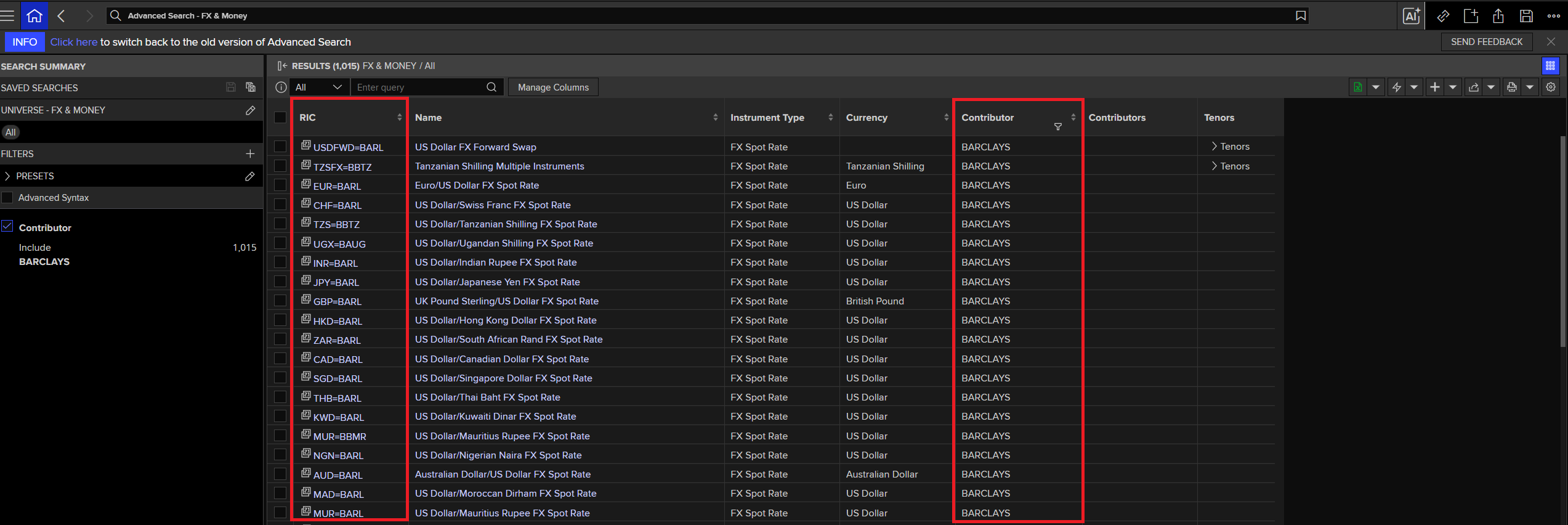Image resolution: width=1568 pixels, height=525 pixels.
Task: Select the JPY=BARL row checkbox
Action: point(280,282)
